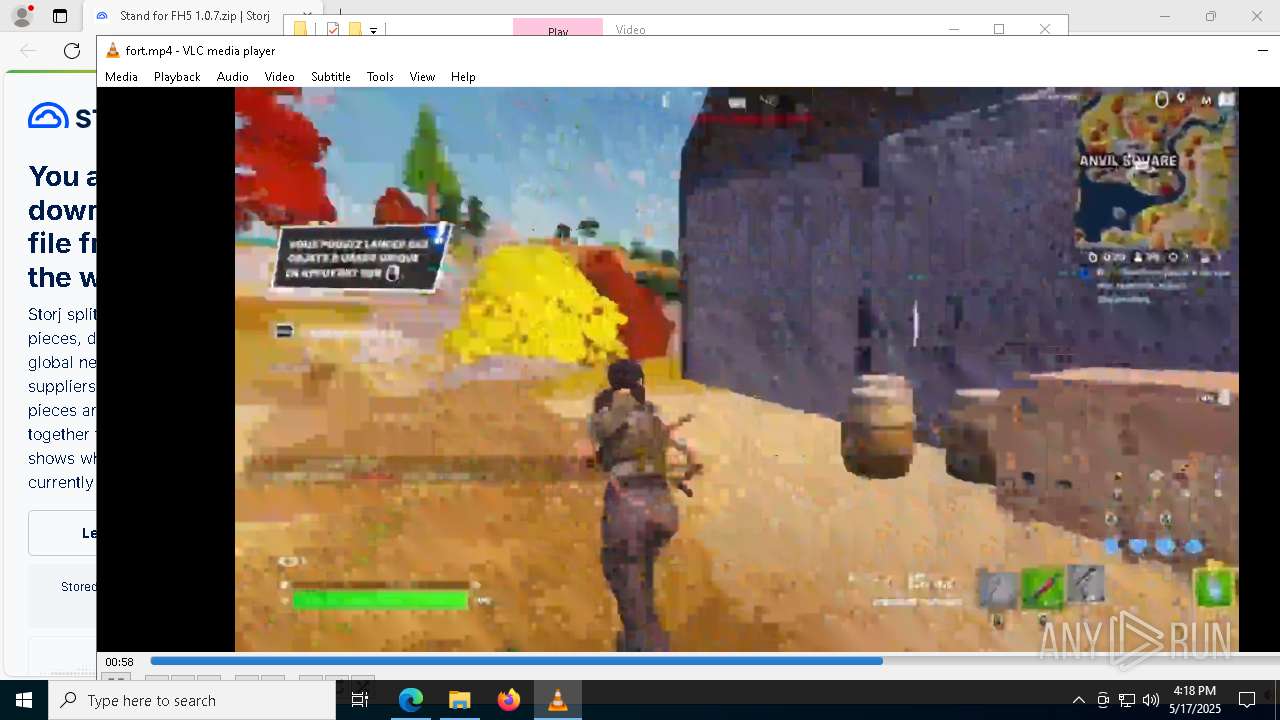Click the taskbar search box
Image resolution: width=1280 pixels, height=720 pixels.
[192, 700]
